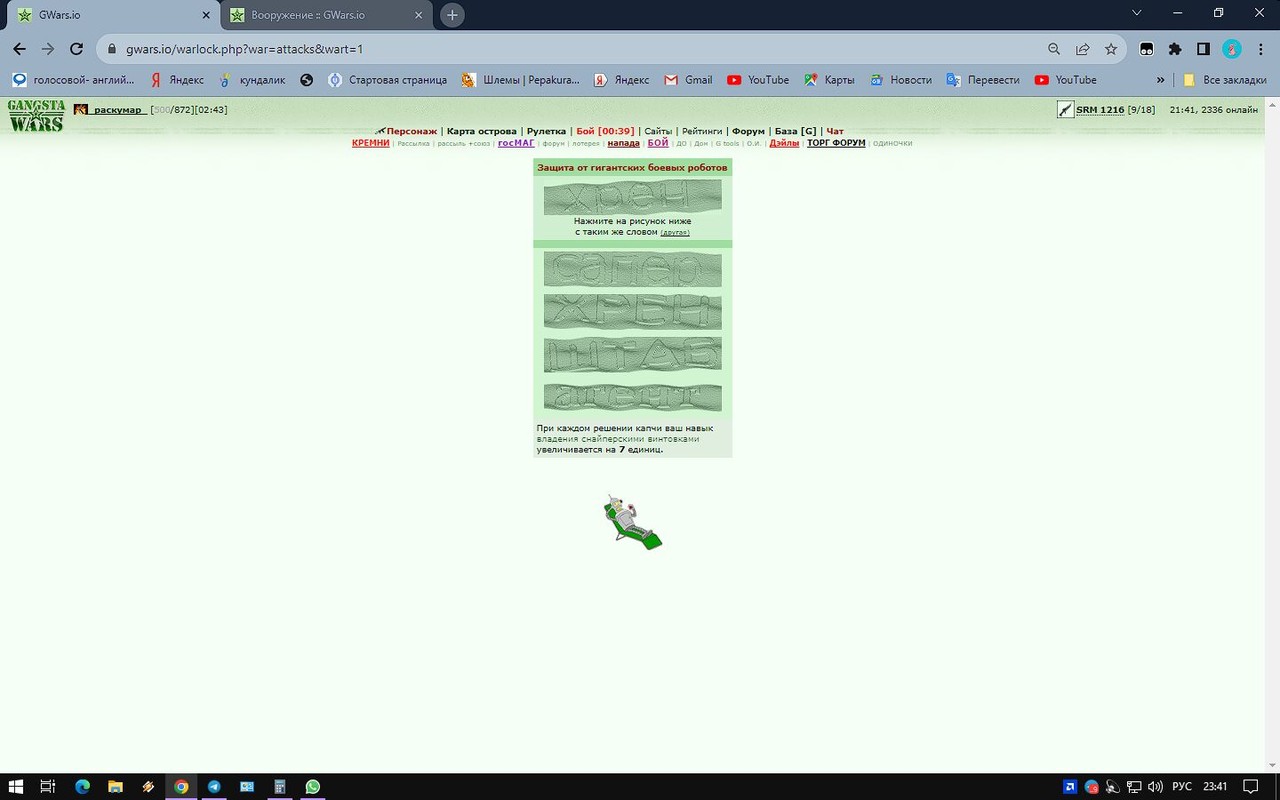This screenshot has width=1280, height=800.
Task: Click the small форум link in the submenu
Action: coord(553,144)
